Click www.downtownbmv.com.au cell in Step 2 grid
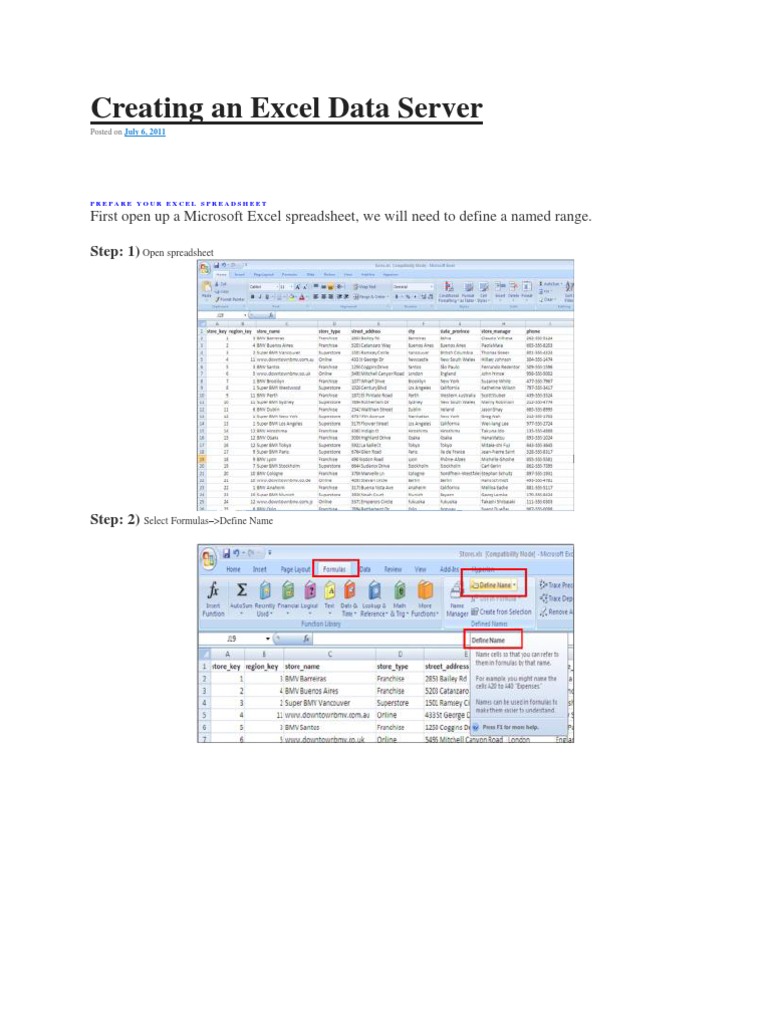 pos(327,714)
